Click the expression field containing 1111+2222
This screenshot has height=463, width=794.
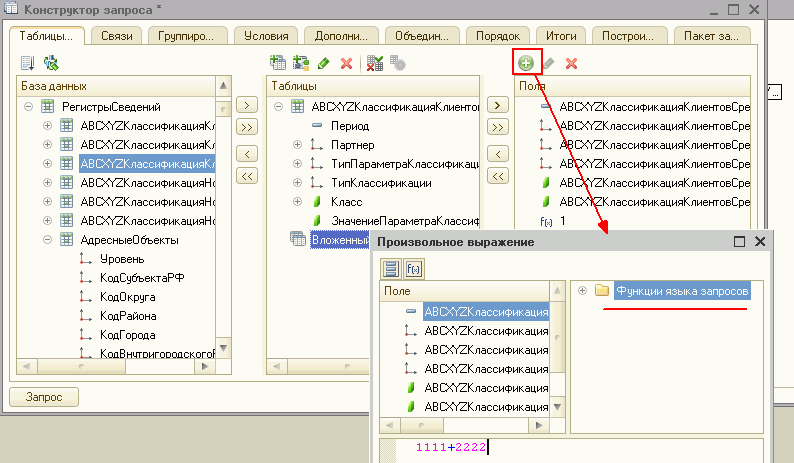tap(571, 450)
